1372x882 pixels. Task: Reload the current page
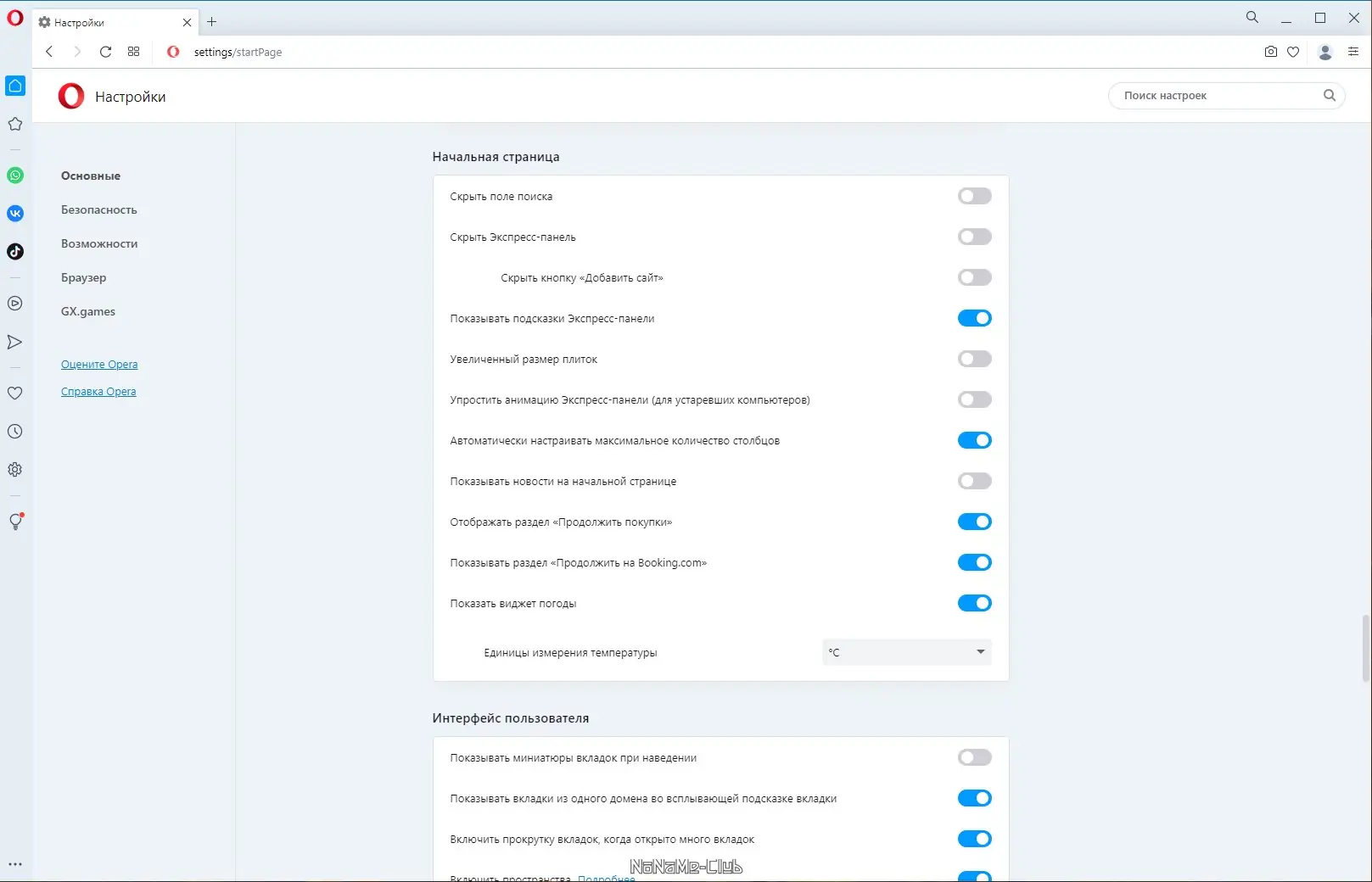tap(105, 52)
